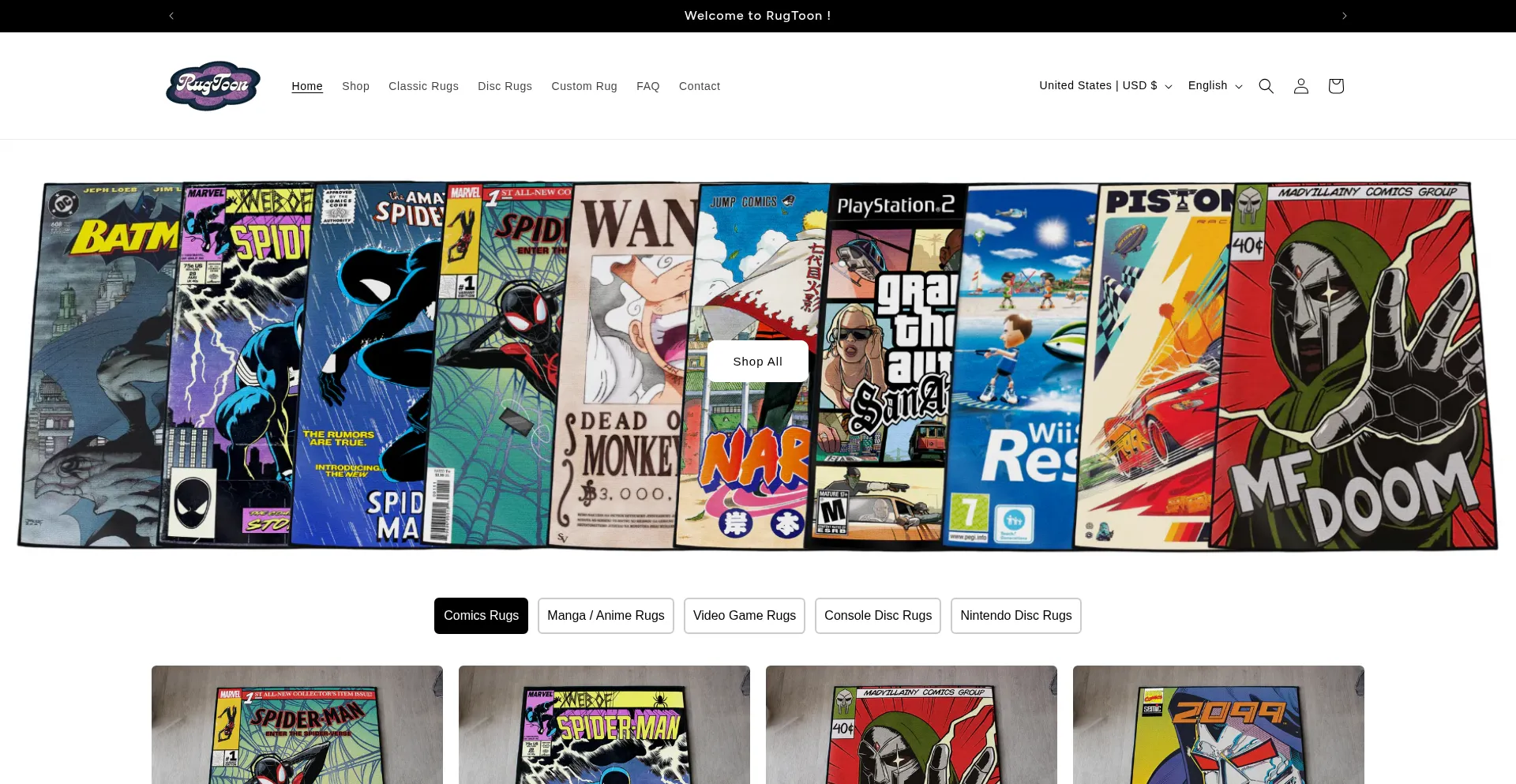
Task: Open the Disc Rugs menu item
Action: click(x=505, y=86)
